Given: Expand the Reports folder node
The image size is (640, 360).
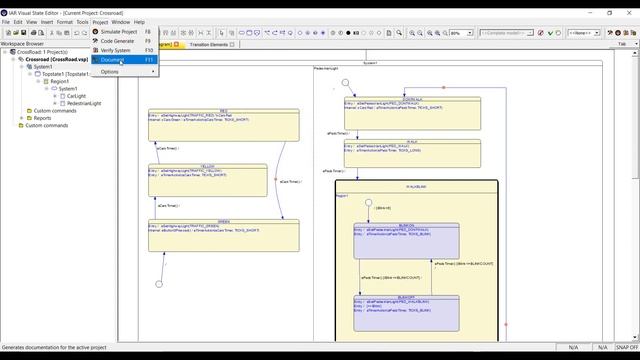Looking at the screenshot, I should (x=22, y=118).
